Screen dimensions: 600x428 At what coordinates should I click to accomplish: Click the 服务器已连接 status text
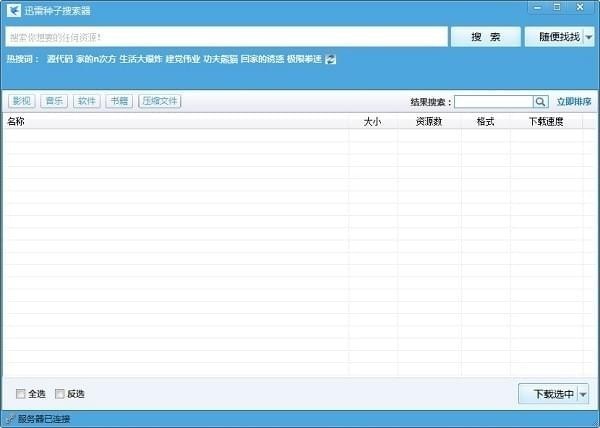pyautogui.click(x=44, y=419)
